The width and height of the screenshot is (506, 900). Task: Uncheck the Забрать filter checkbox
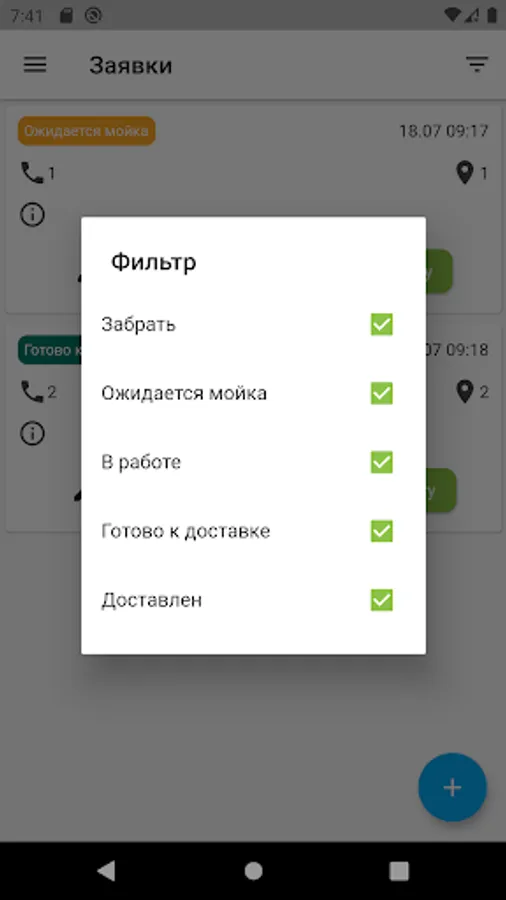pyautogui.click(x=382, y=324)
